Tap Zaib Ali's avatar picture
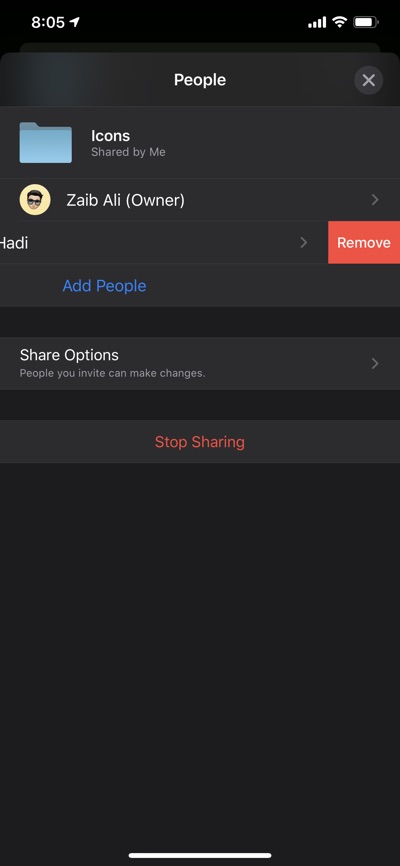 (35, 200)
